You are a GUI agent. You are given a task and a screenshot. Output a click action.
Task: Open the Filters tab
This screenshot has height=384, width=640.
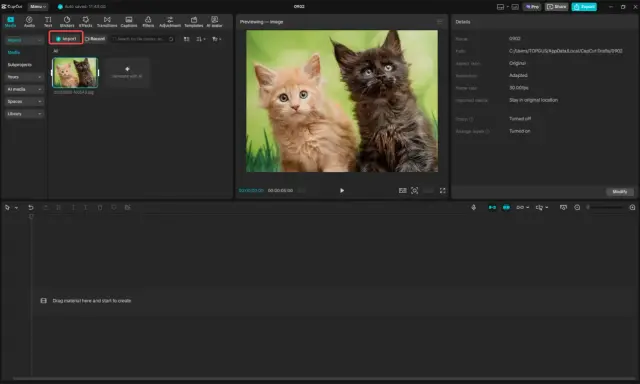coord(148,22)
